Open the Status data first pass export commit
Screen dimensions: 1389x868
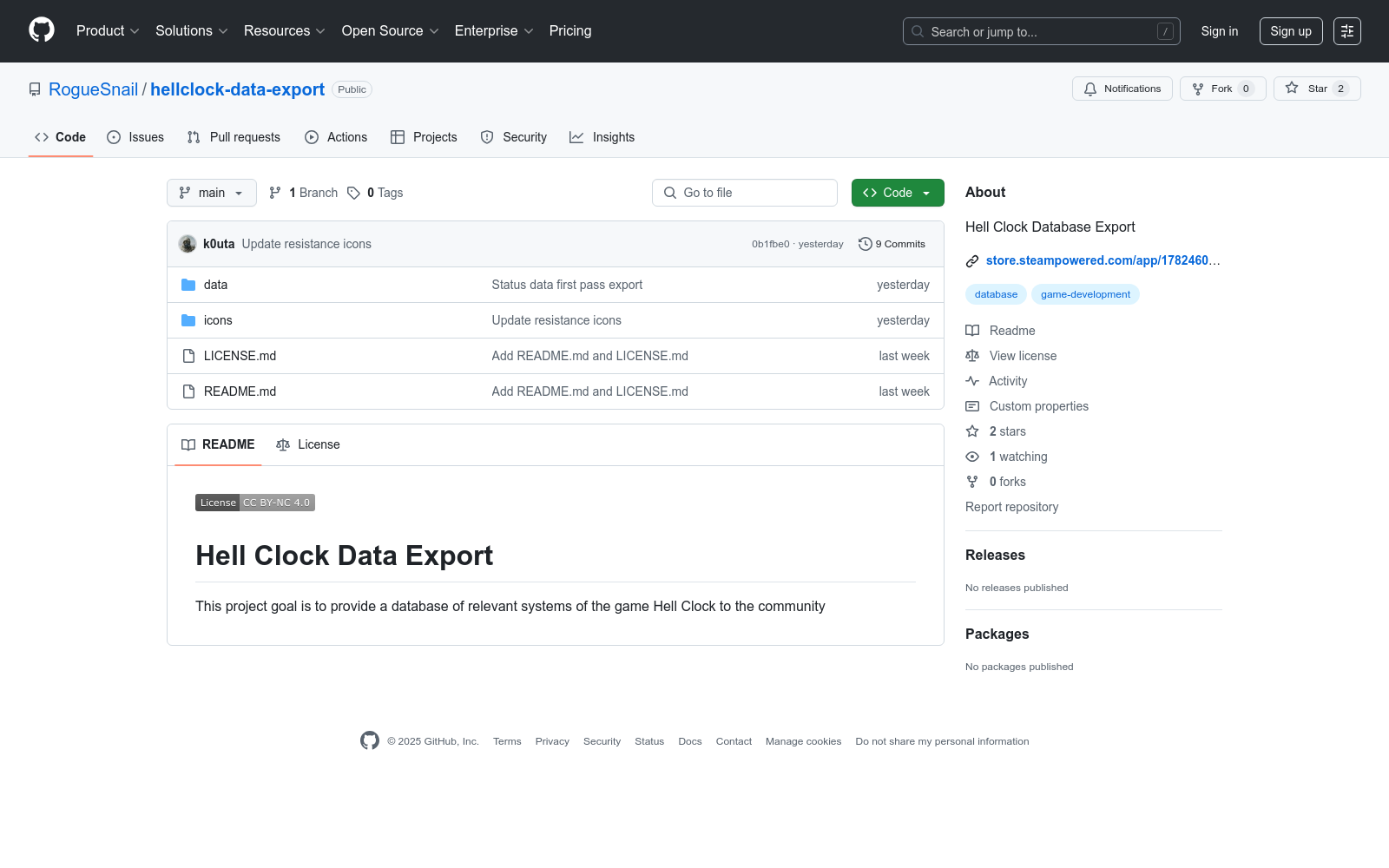coord(567,285)
